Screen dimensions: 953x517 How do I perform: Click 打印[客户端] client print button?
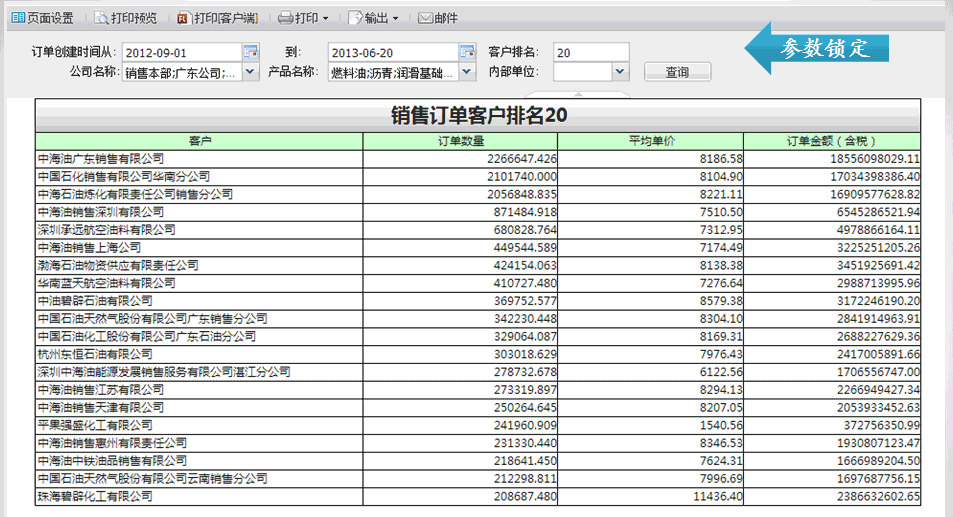[217, 18]
